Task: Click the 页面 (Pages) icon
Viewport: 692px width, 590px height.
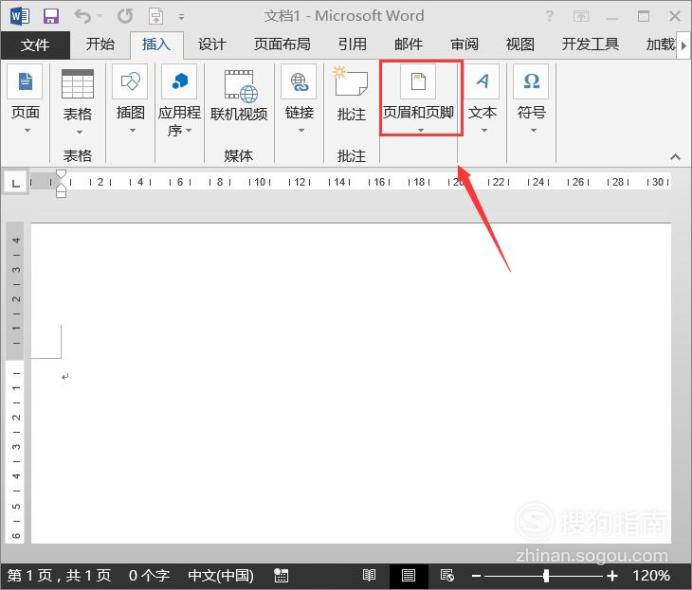Action: (x=25, y=82)
